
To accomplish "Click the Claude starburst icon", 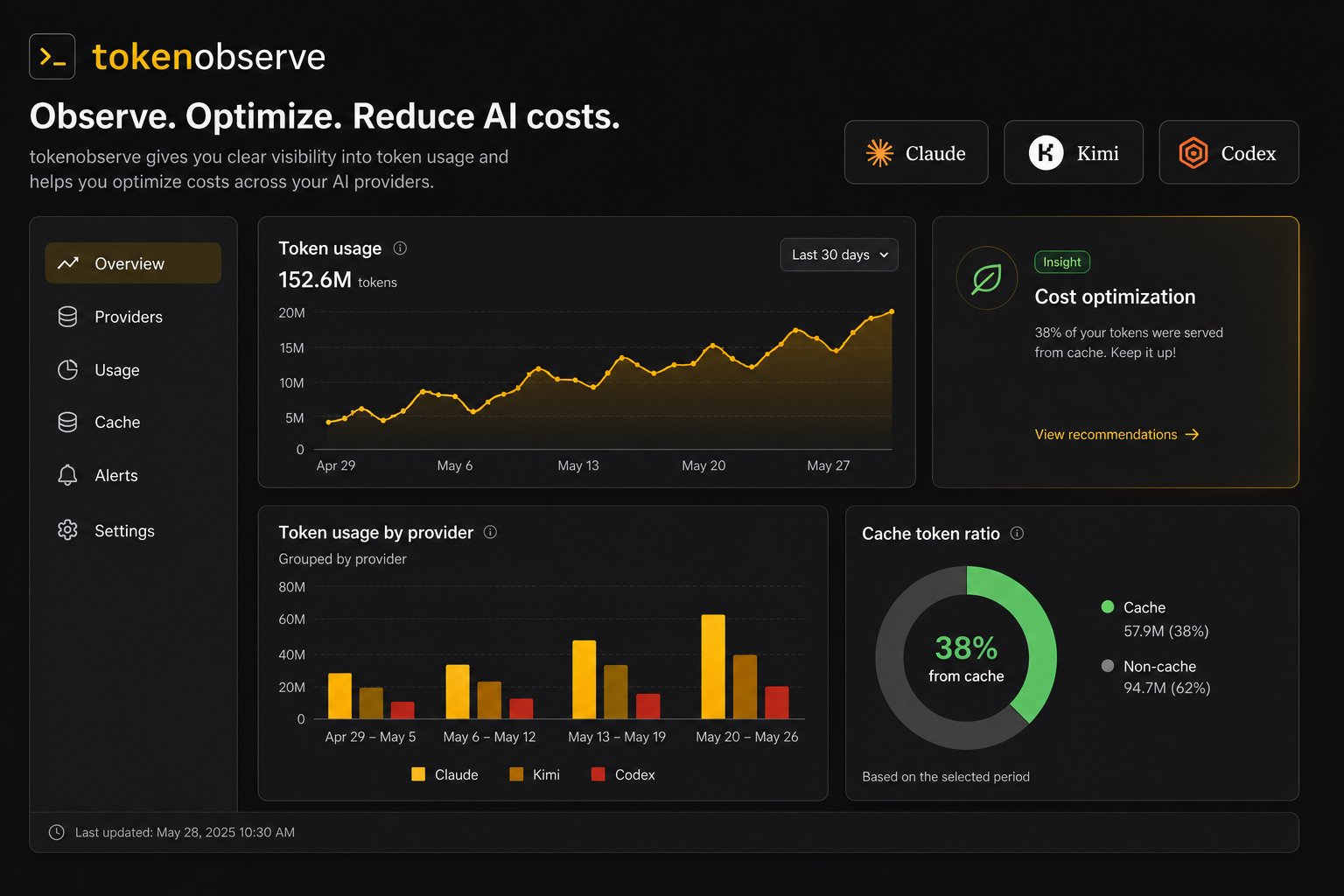I will [879, 153].
